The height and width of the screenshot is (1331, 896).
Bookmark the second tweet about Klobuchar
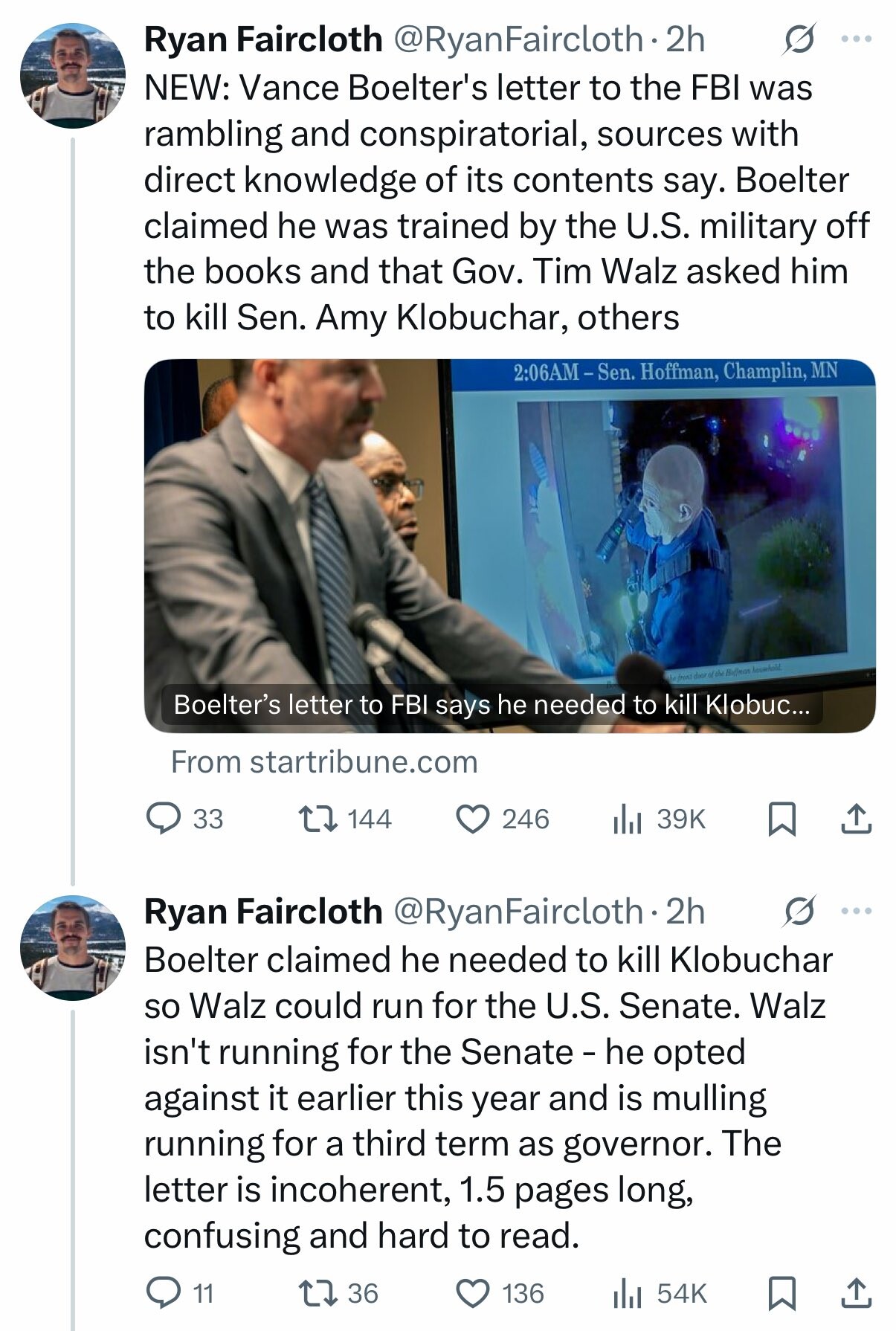tap(781, 1293)
